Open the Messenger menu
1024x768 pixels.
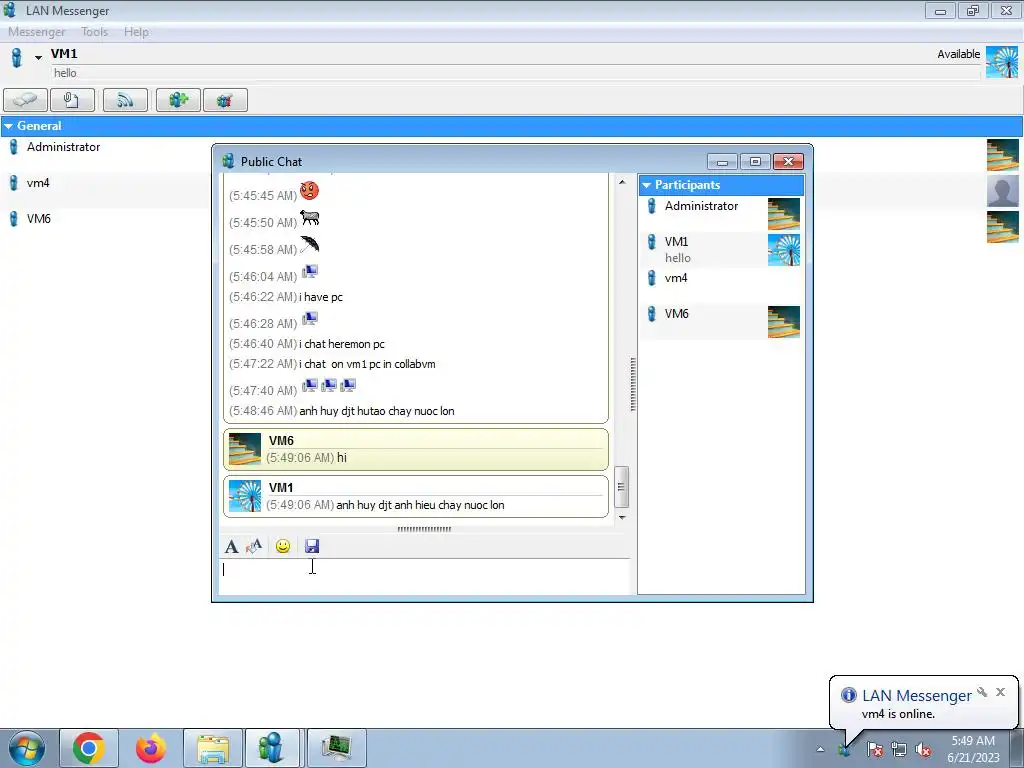point(37,32)
